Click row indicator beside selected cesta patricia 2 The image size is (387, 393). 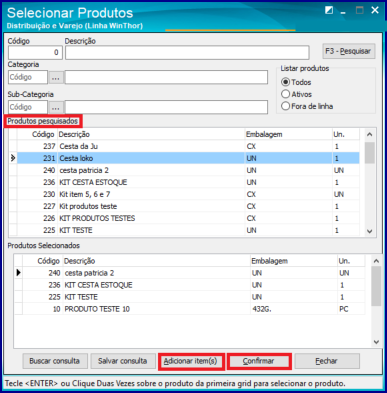(x=18, y=273)
